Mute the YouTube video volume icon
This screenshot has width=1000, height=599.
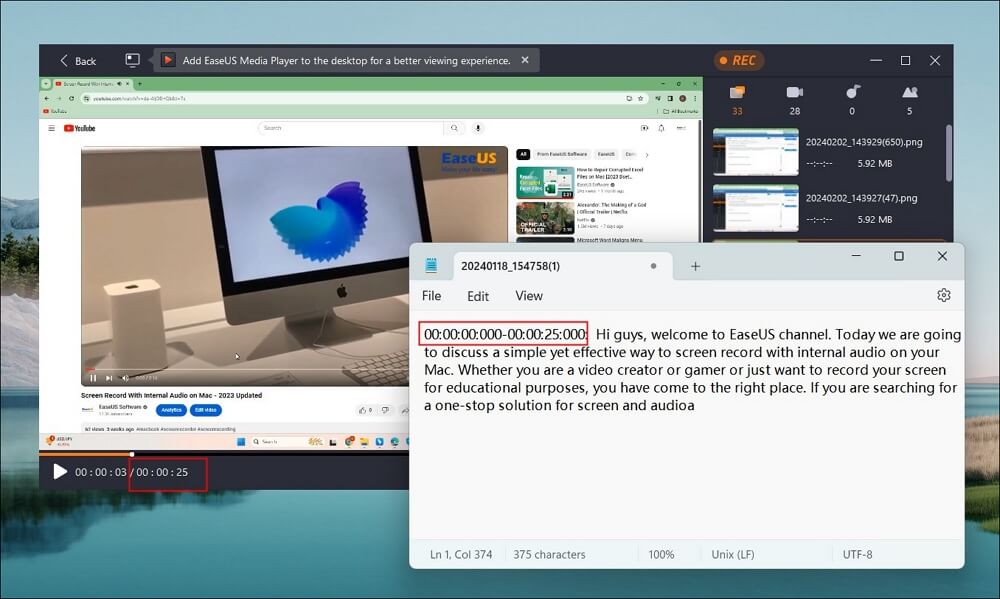coord(125,378)
